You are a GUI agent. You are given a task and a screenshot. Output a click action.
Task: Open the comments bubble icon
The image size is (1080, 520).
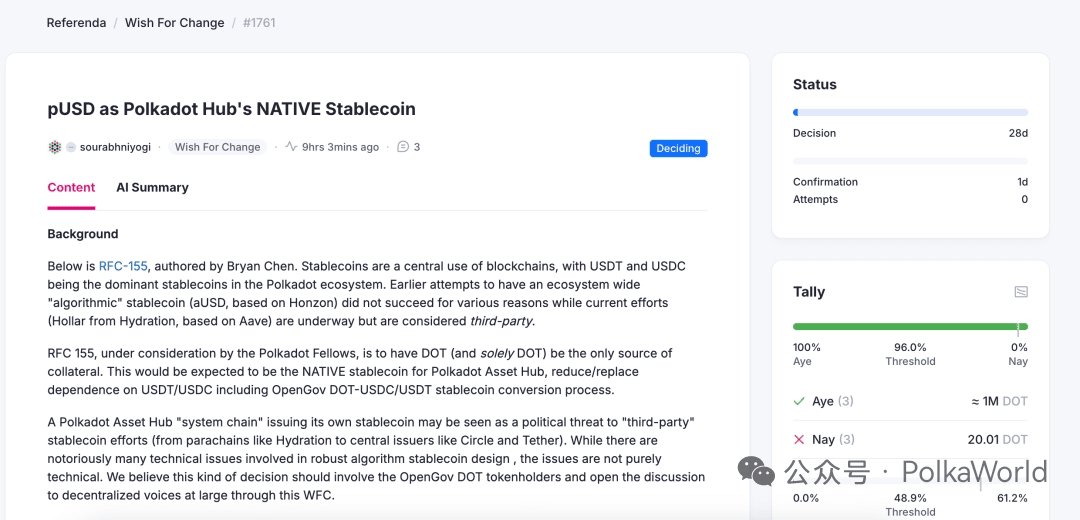coord(404,147)
